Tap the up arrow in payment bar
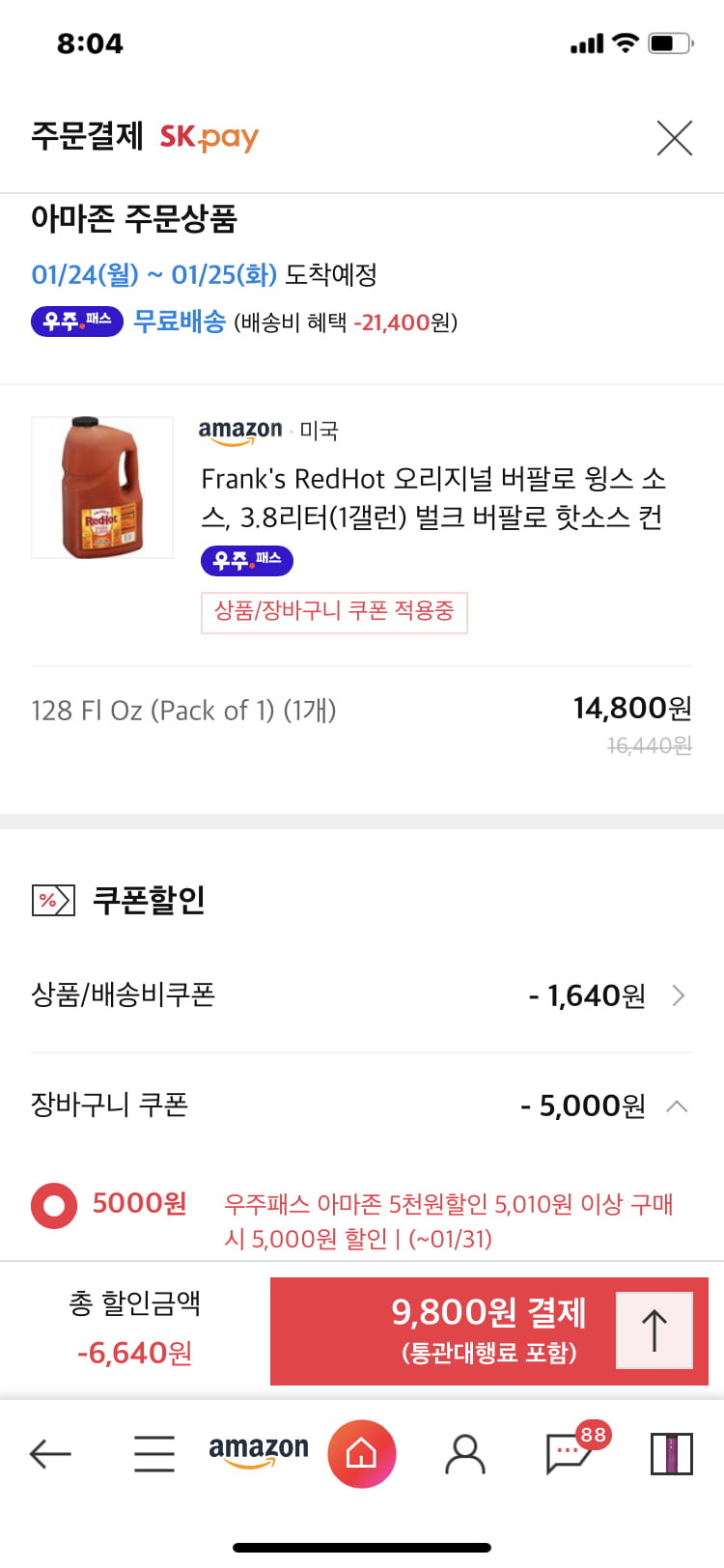Image resolution: width=724 pixels, height=1568 pixels. [654, 1330]
